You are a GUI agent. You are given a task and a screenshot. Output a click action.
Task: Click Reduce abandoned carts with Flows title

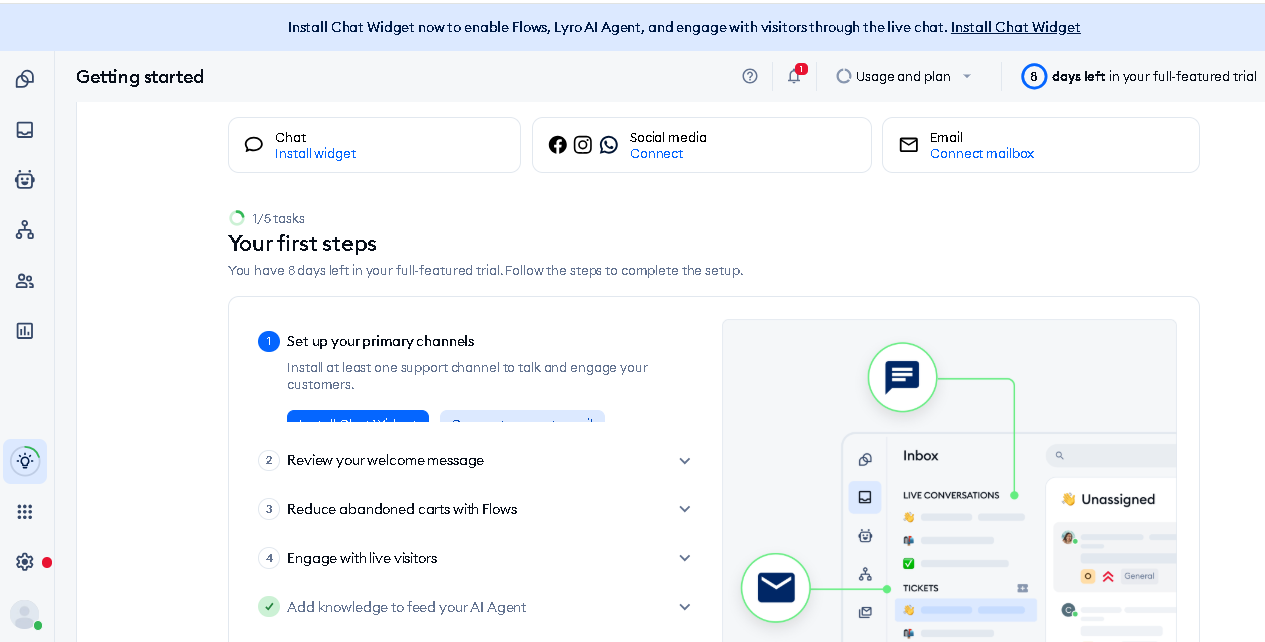[402, 508]
